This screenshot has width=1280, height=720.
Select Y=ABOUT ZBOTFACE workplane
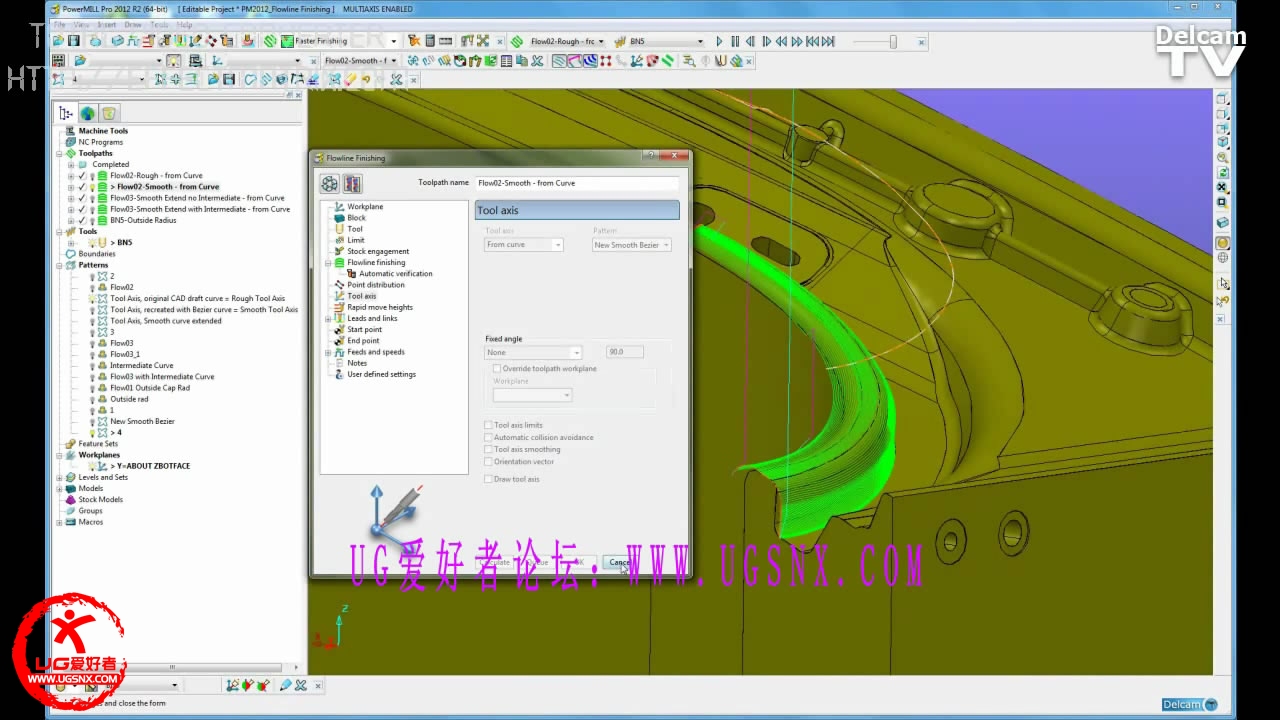coord(150,467)
